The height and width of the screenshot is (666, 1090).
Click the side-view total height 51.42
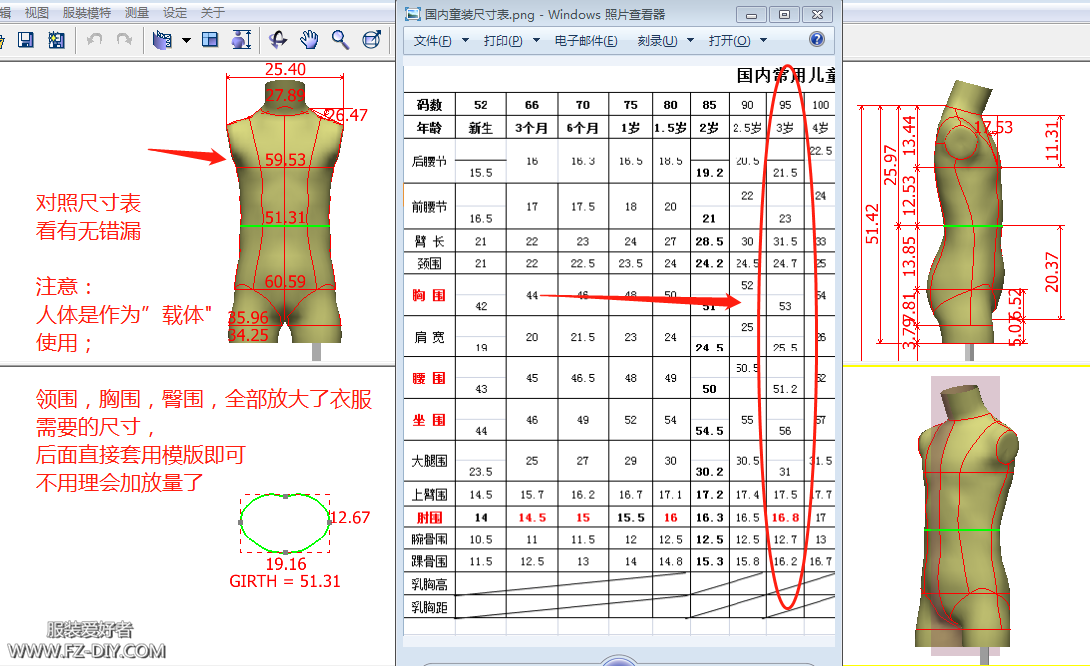click(872, 224)
